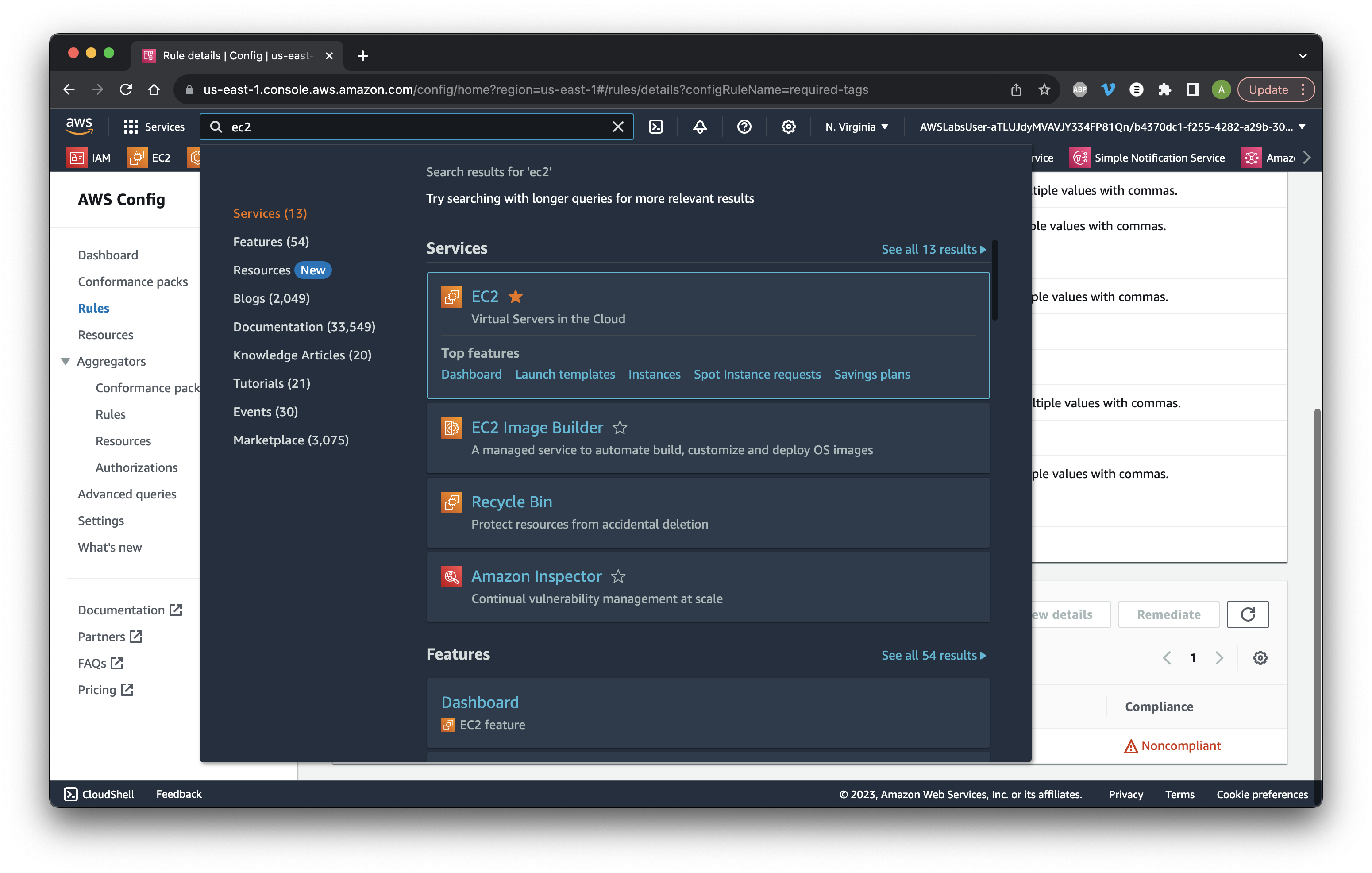Screen dimensions: 1372x873
Task: Open the N. Virginia region dropdown
Action: [856, 127]
